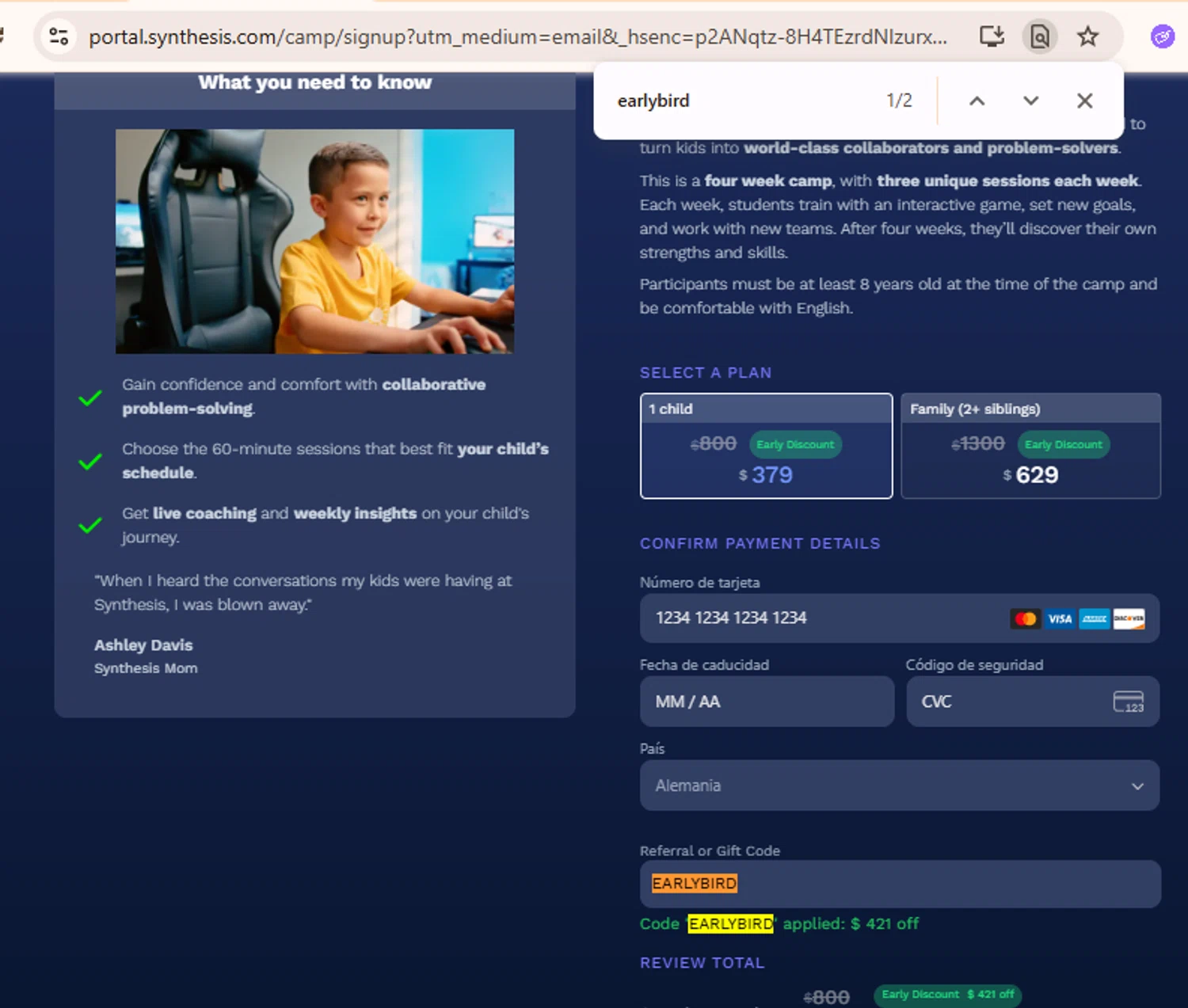Screen dimensions: 1188x1008
Task: Click the $379 price
Action: [x=766, y=475]
